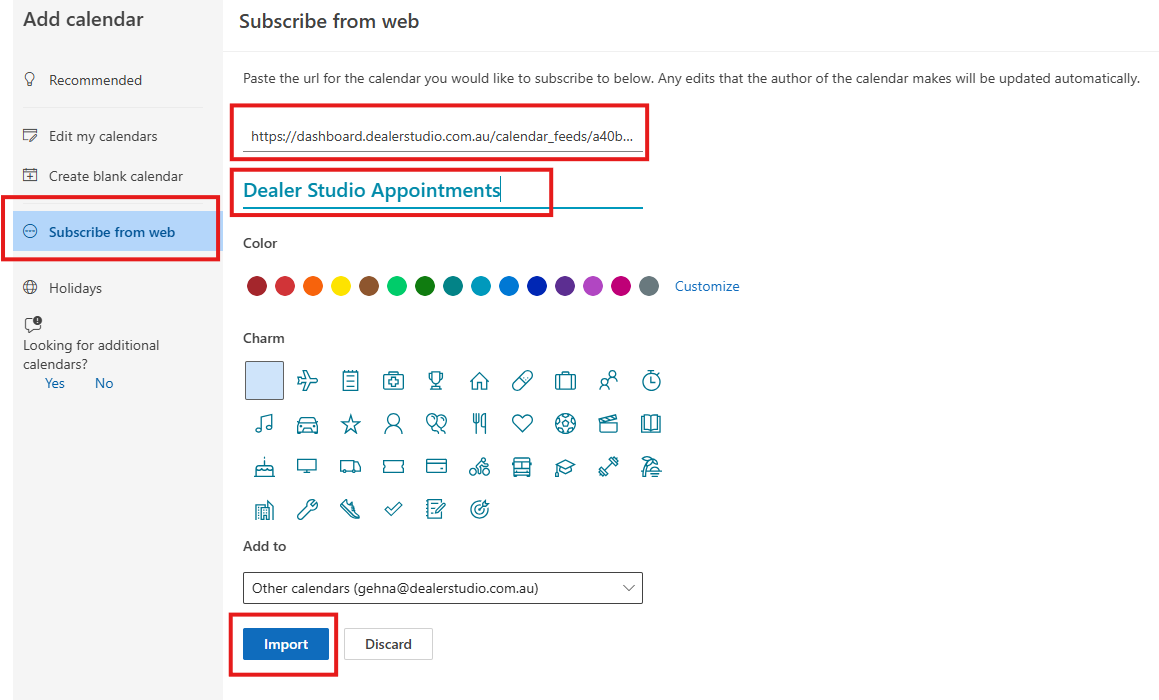The width and height of the screenshot is (1159, 700).
Task: Choose the yellow color swatch
Action: [x=341, y=286]
